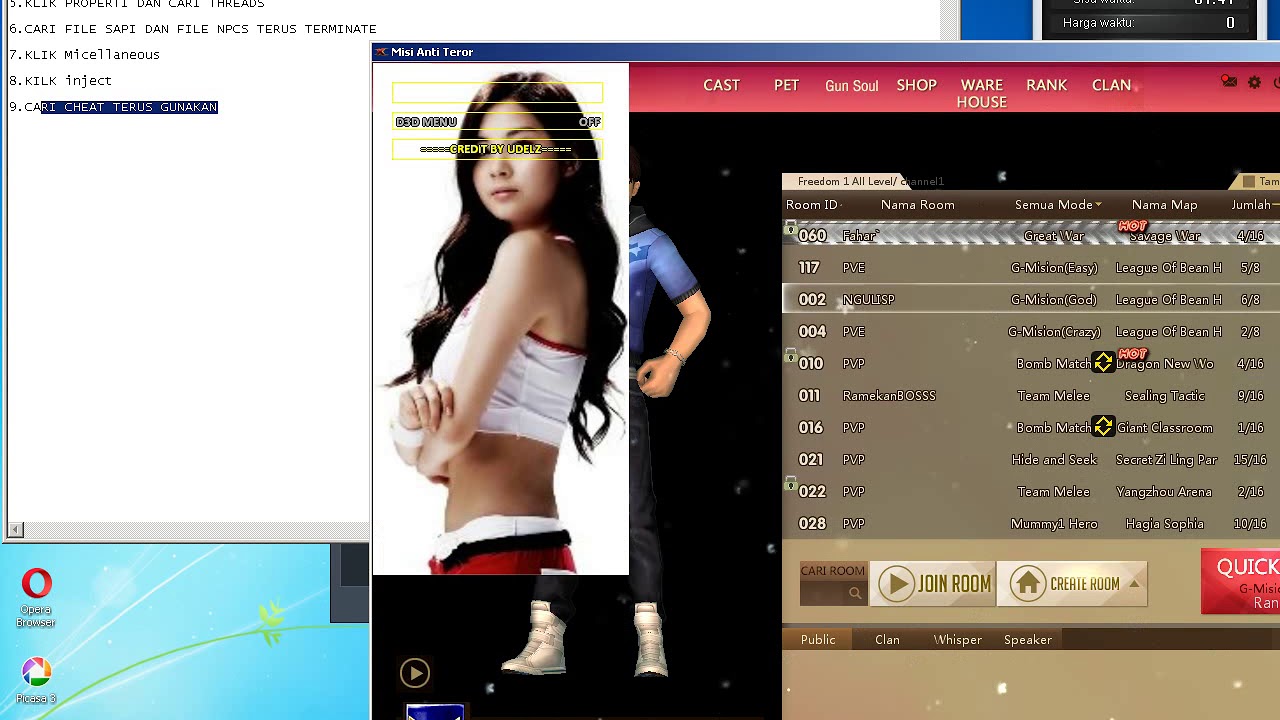Select room 002 NGULISP row
The width and height of the screenshot is (1280, 720).
(1031, 300)
